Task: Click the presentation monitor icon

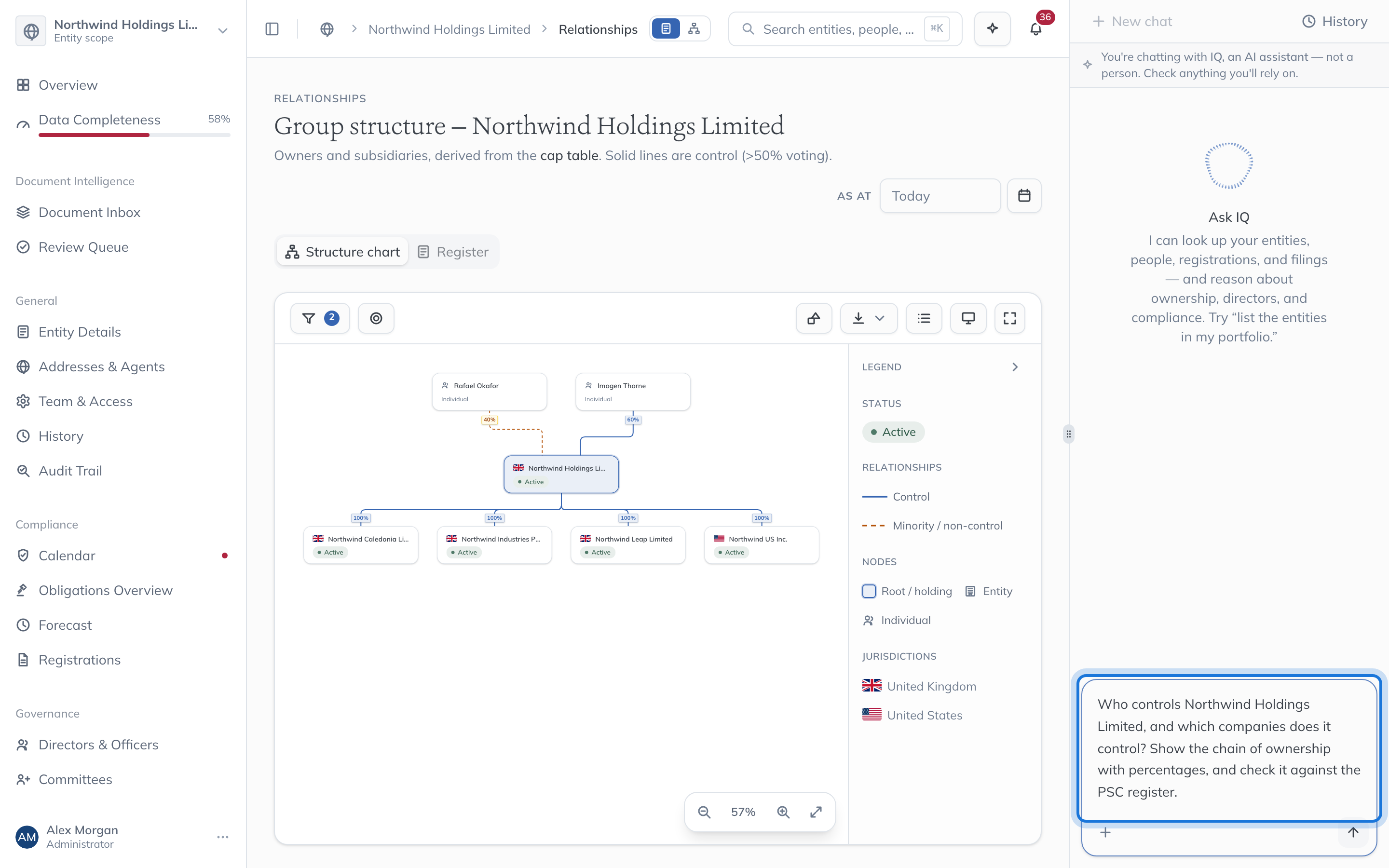Action: point(968,318)
